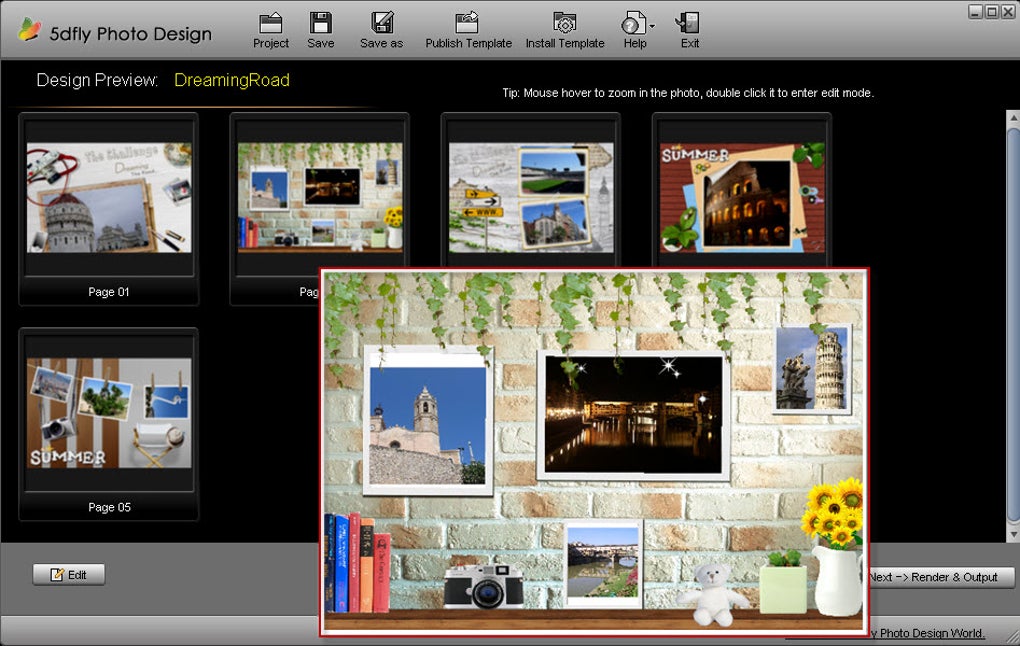
Task: Open the Project toolbar icon
Action: tap(270, 23)
